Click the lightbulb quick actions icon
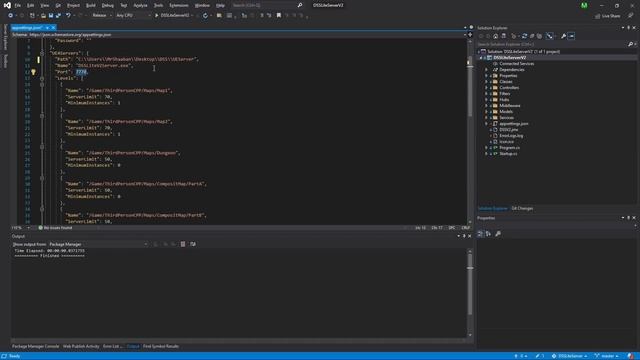 coord(33,72)
